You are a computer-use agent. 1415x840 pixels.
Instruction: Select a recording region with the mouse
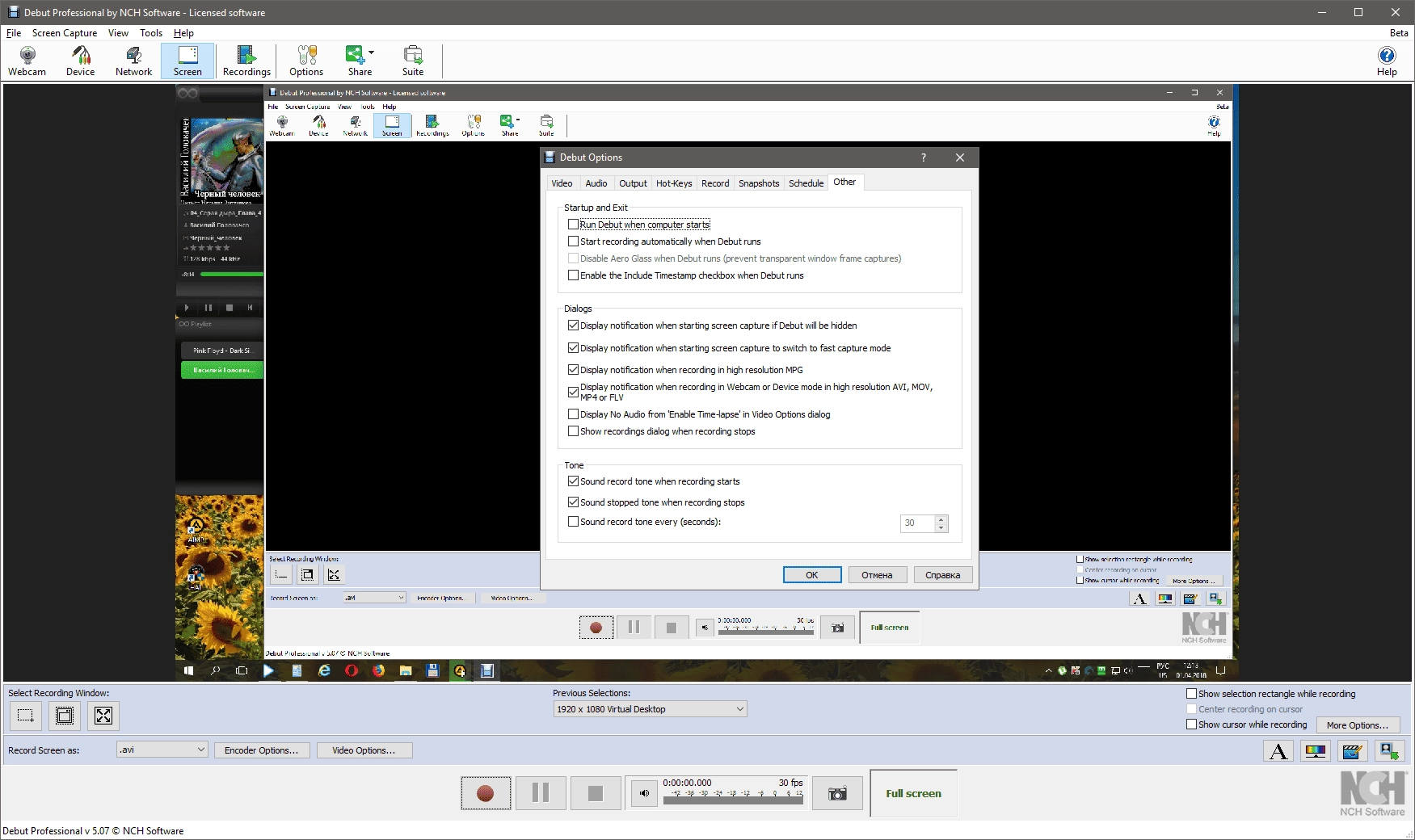[26, 716]
